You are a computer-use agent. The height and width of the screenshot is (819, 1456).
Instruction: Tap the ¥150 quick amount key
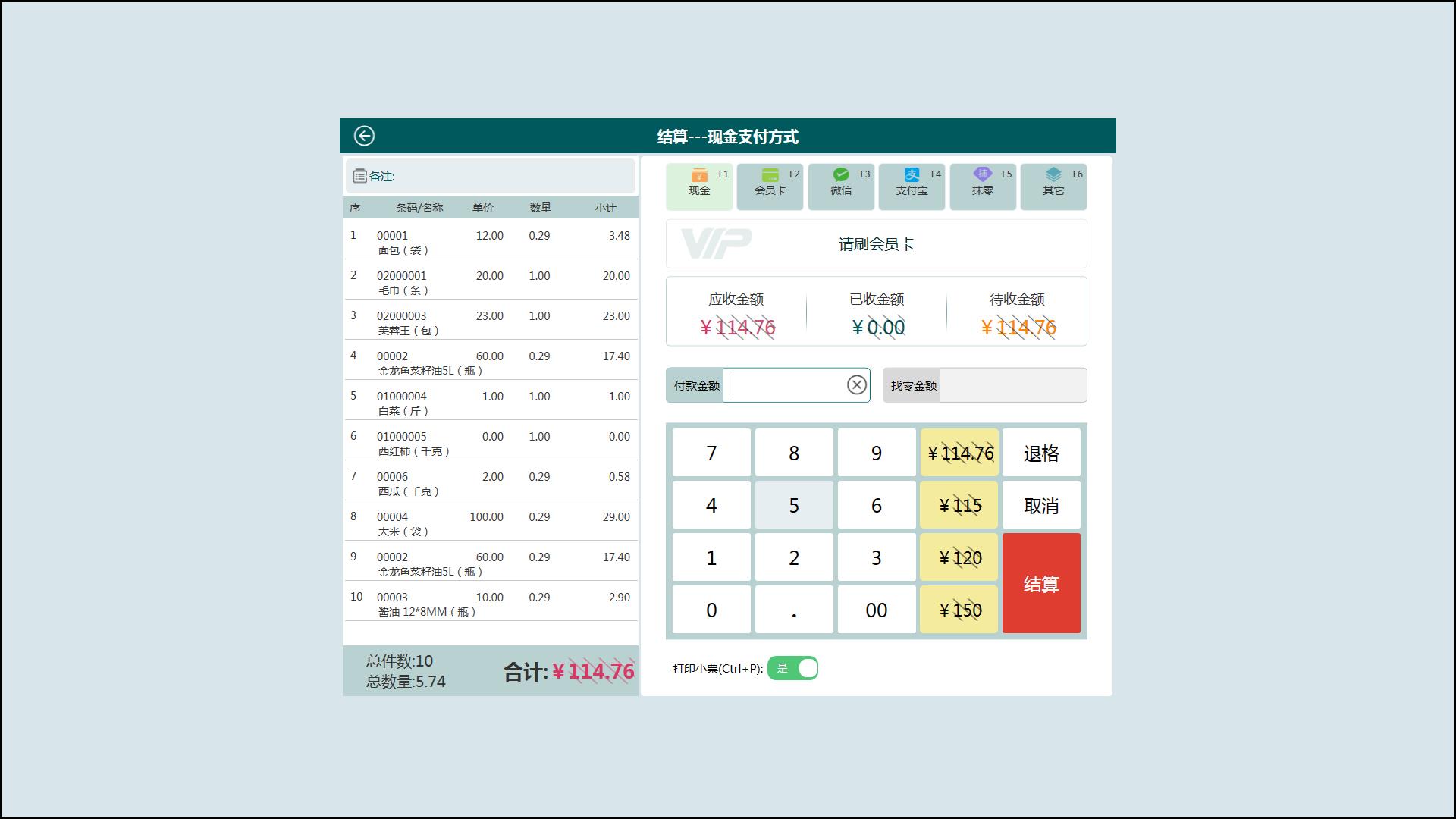pos(959,610)
